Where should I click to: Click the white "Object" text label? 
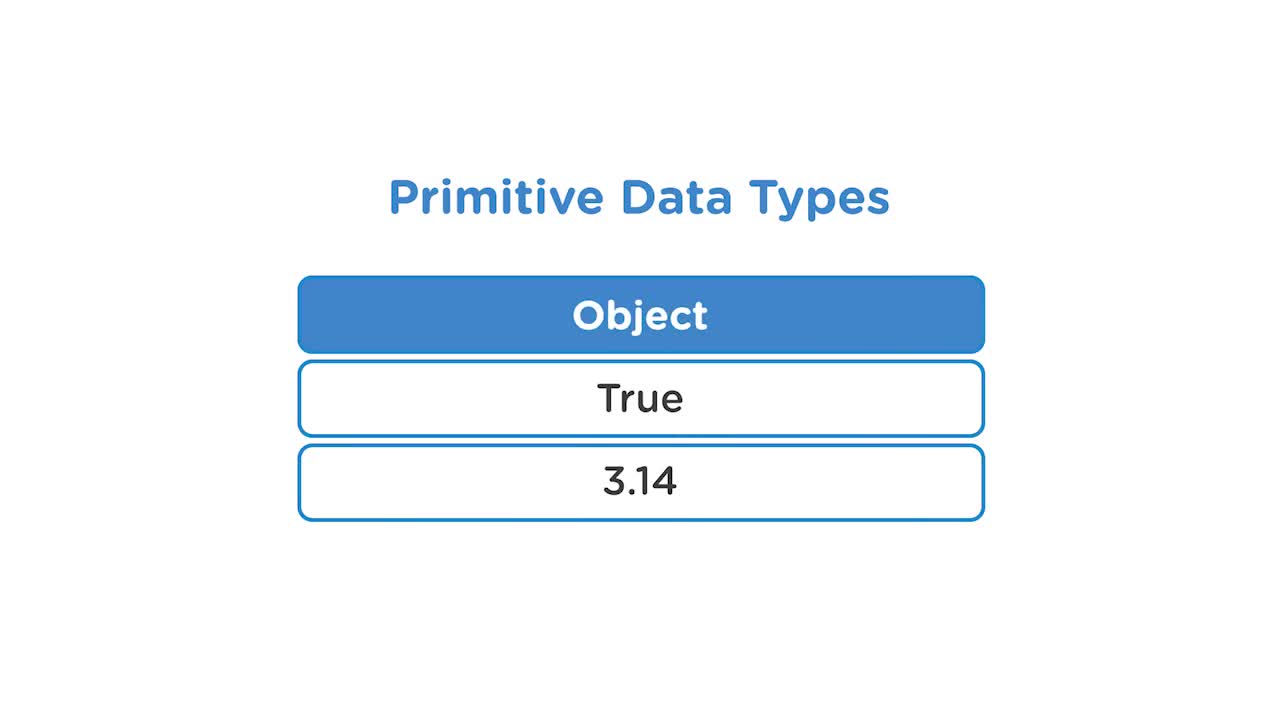pos(640,316)
